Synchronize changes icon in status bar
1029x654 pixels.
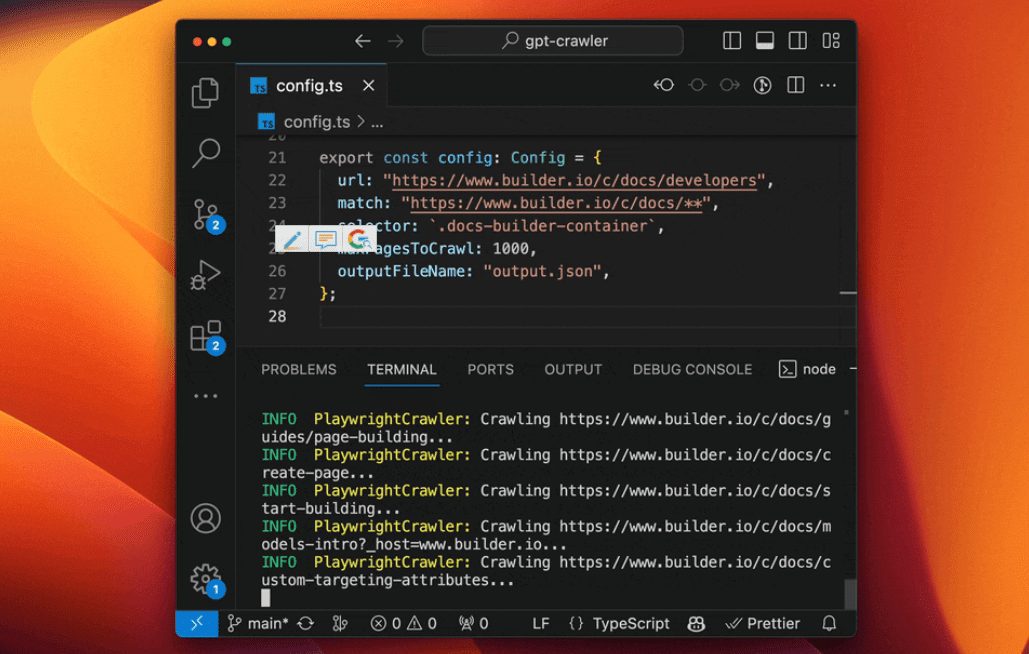305,623
